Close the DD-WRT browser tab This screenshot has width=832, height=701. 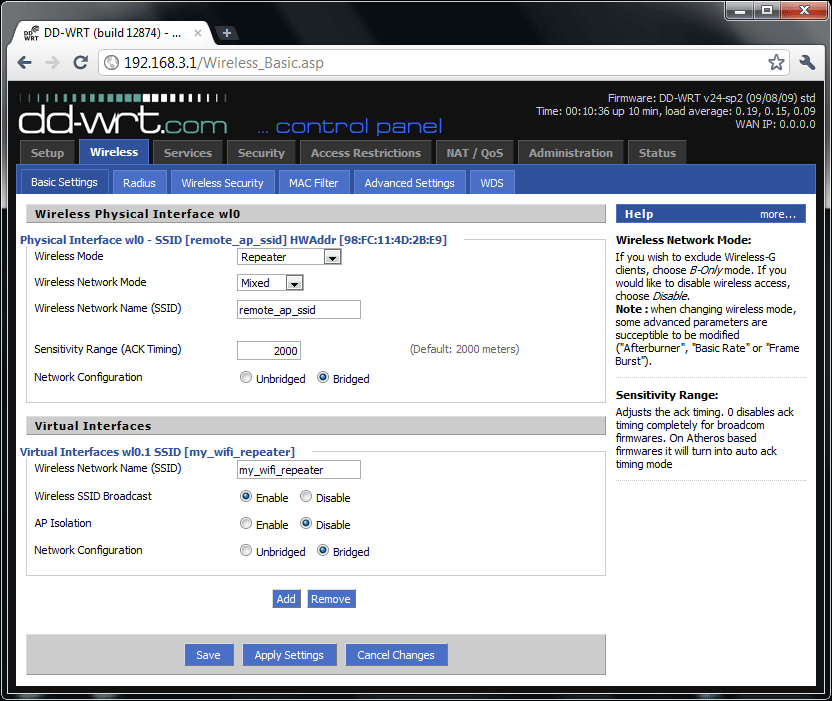(x=199, y=33)
